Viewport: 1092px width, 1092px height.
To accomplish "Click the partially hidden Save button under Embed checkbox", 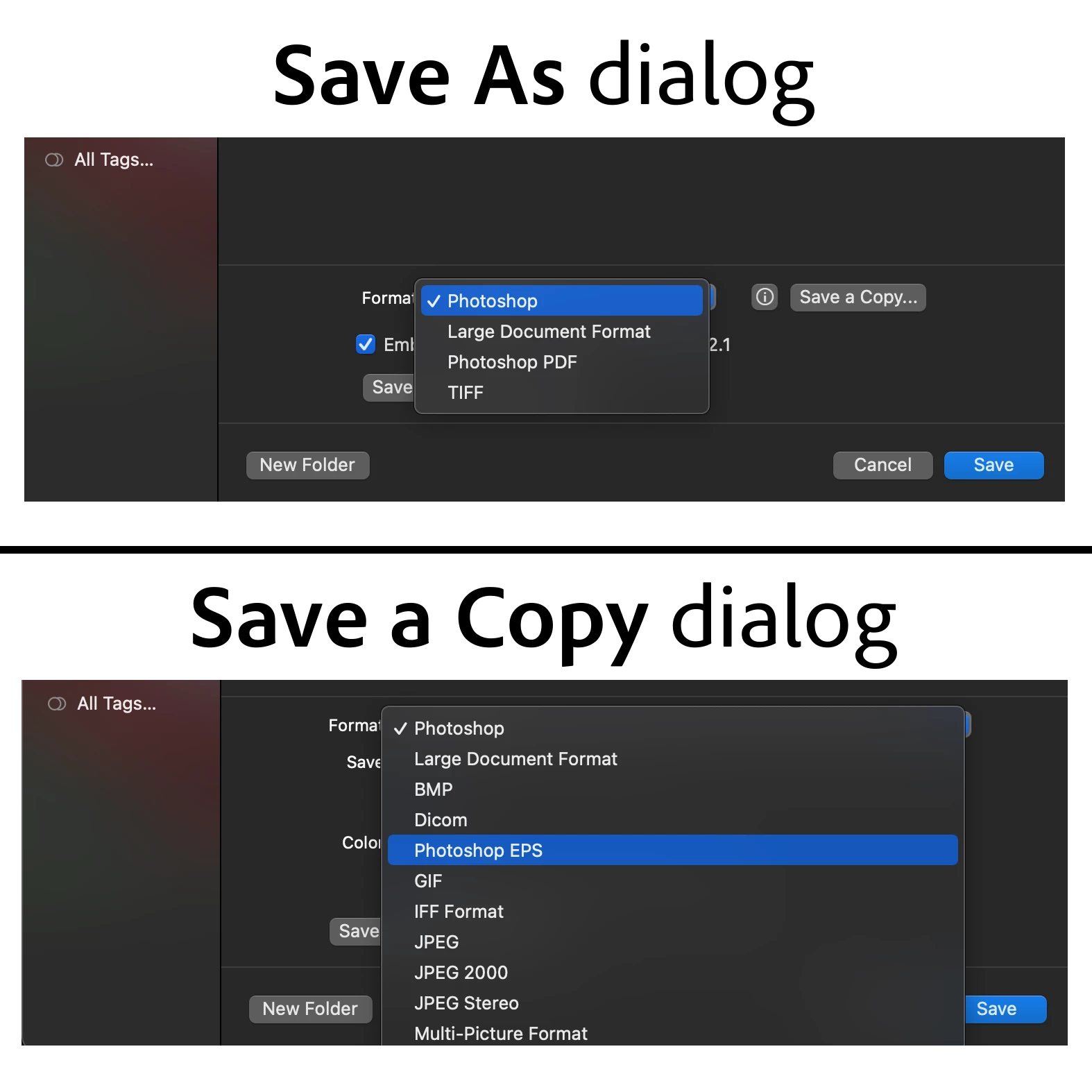I will (389, 387).
